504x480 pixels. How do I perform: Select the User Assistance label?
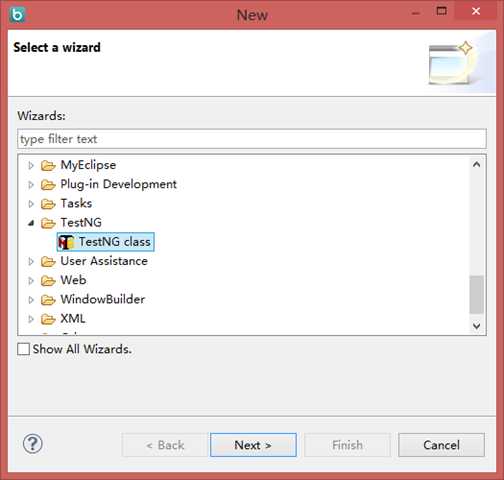[104, 261]
